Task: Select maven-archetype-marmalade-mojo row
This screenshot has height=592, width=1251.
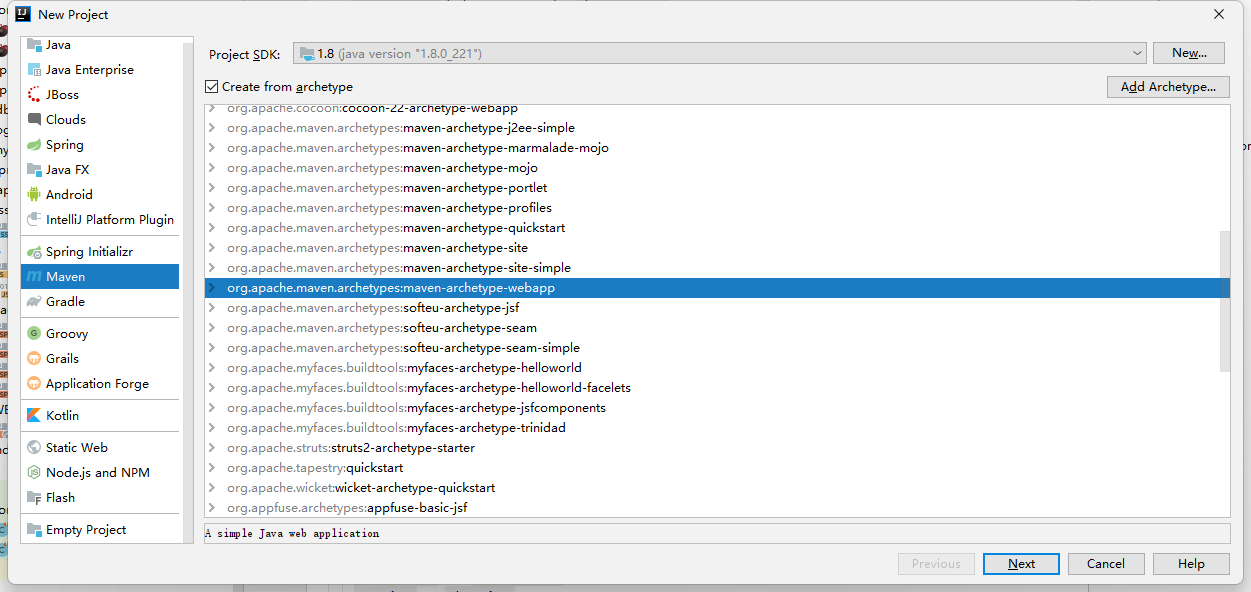Action: 717,148
